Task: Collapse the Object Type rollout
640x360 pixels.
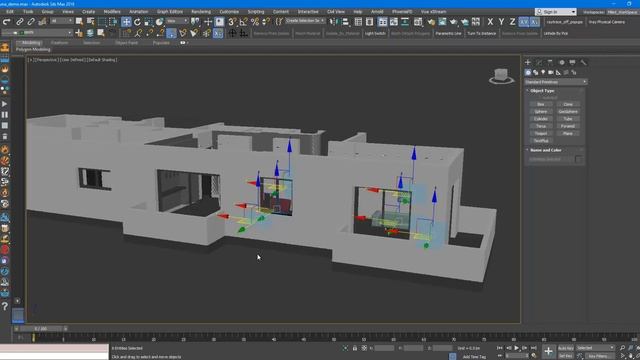Action: (x=542, y=91)
